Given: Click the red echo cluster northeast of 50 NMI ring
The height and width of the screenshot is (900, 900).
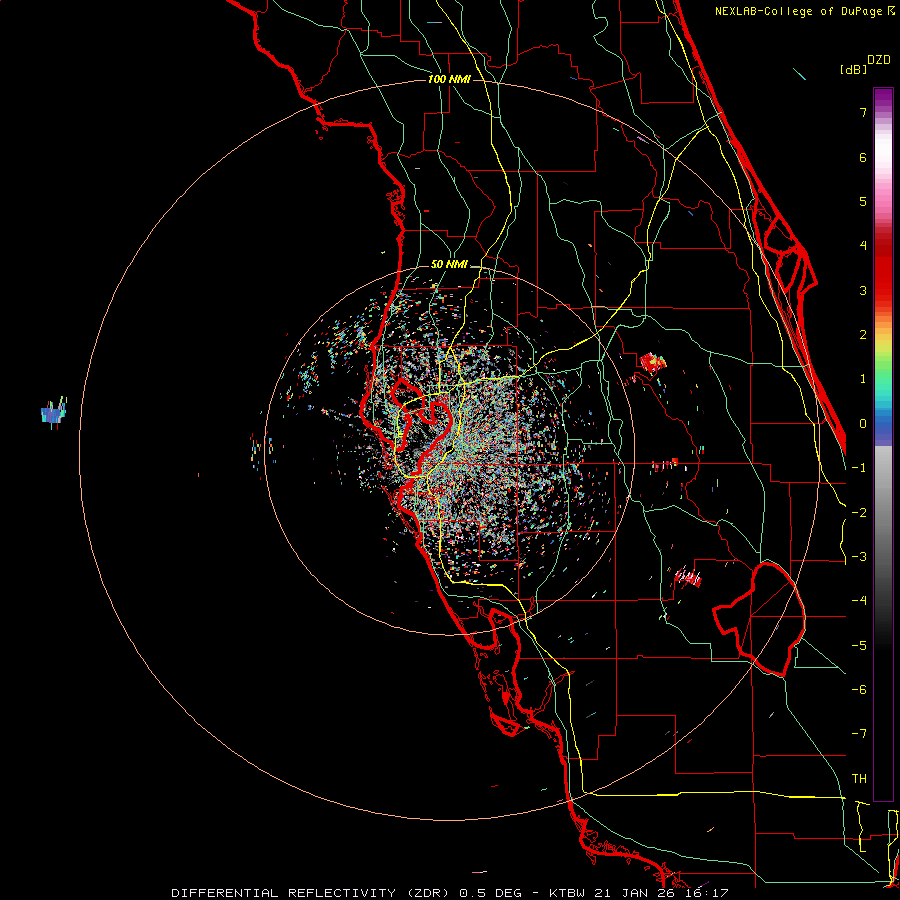Looking at the screenshot, I should point(653,363).
